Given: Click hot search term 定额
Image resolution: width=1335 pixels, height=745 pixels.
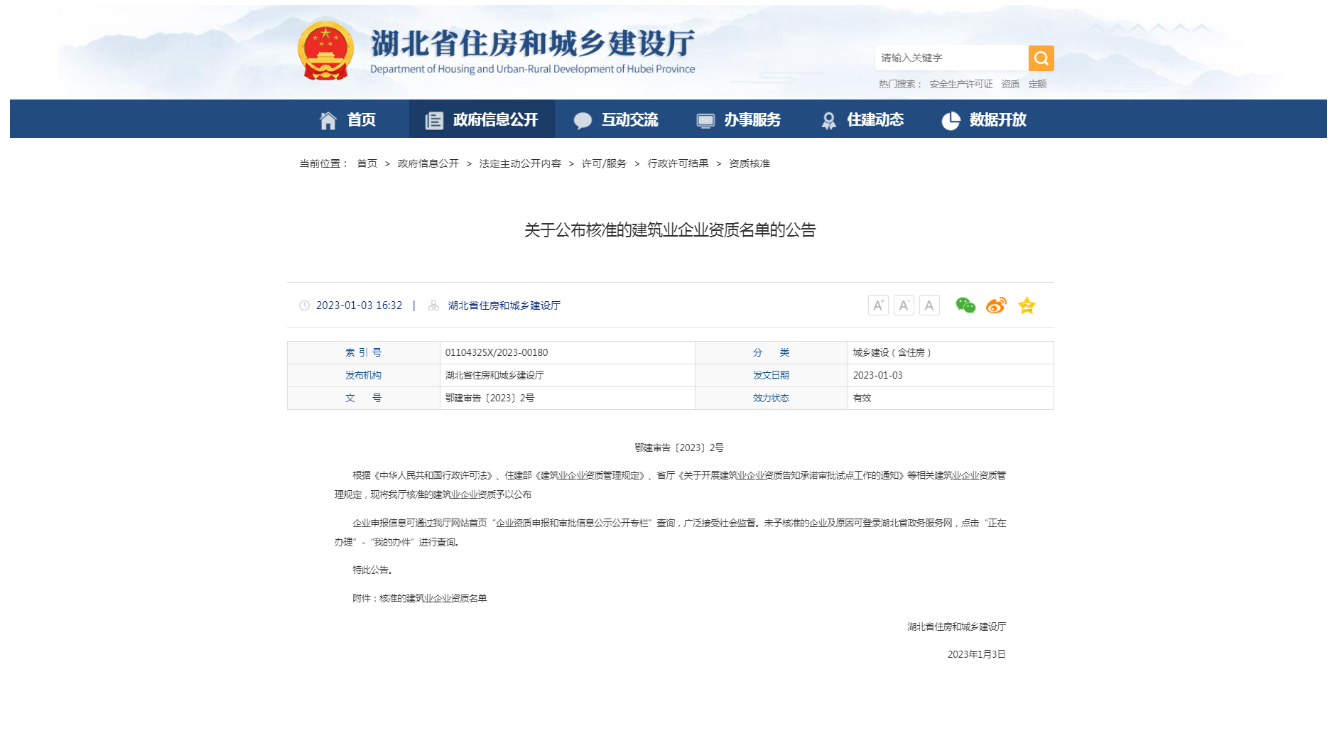Looking at the screenshot, I should pos(1038,83).
